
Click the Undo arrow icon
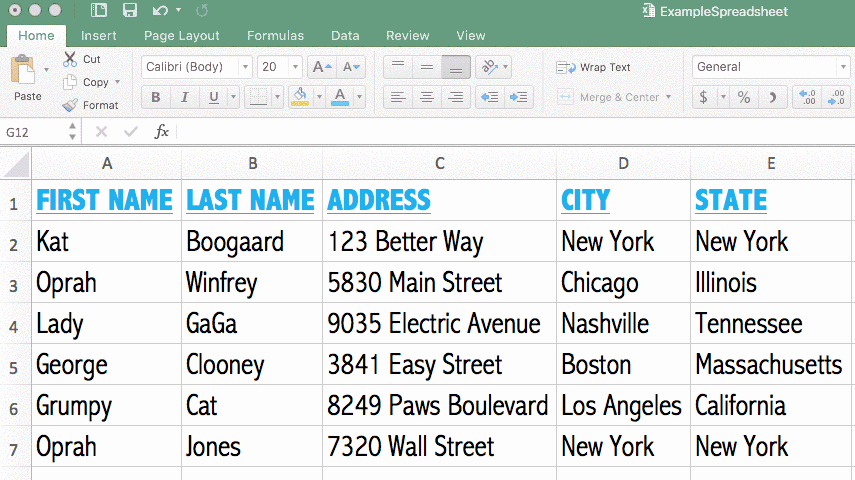tap(160, 11)
